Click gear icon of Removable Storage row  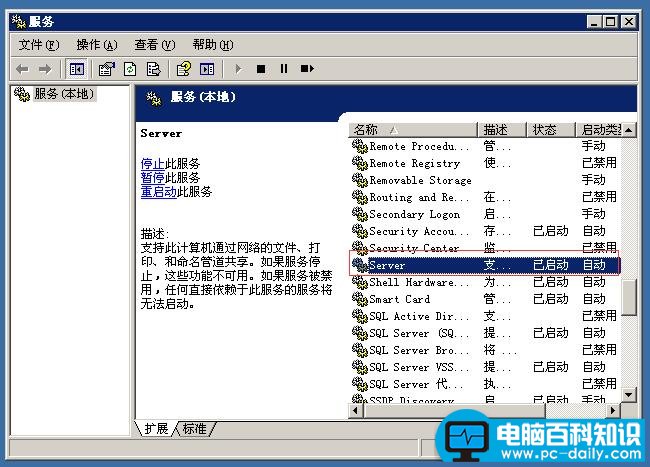360,180
